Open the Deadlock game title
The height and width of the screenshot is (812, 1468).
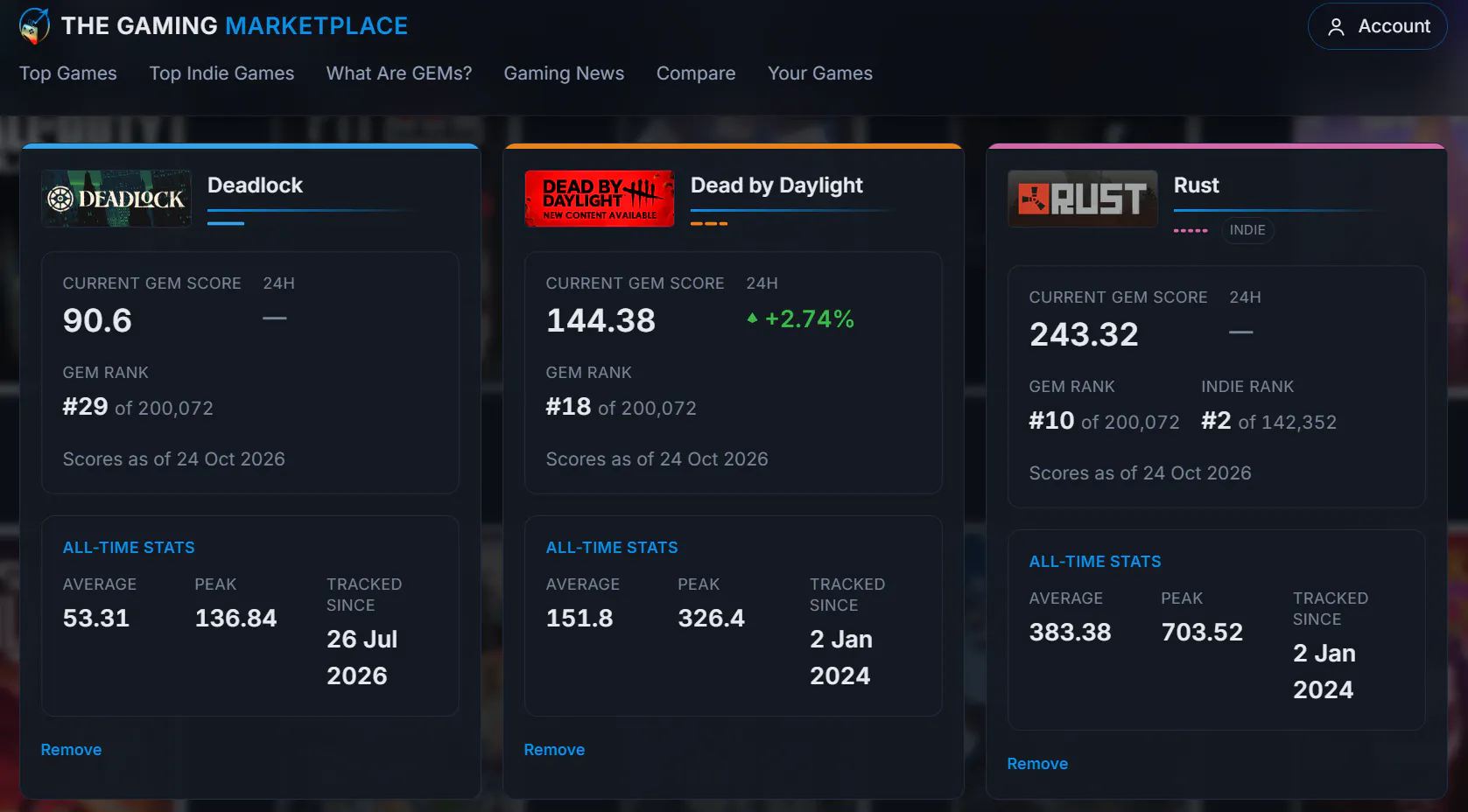pyautogui.click(x=255, y=185)
